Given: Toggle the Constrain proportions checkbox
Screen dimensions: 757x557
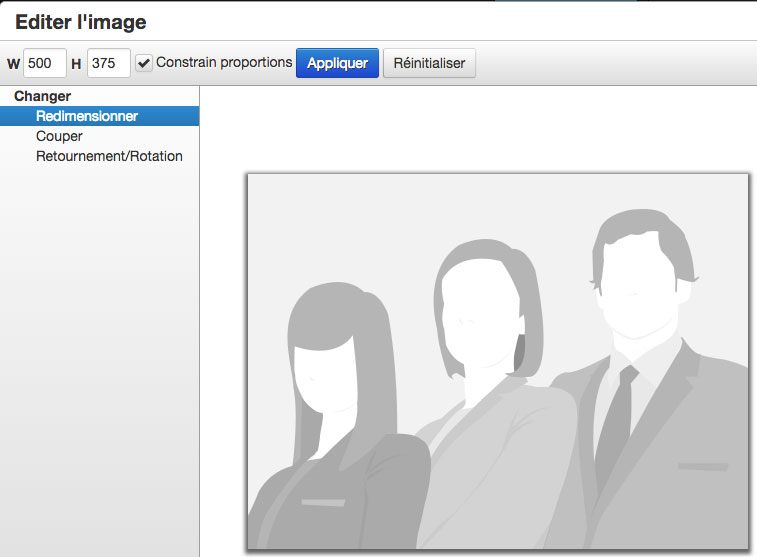Looking at the screenshot, I should click(x=143, y=63).
